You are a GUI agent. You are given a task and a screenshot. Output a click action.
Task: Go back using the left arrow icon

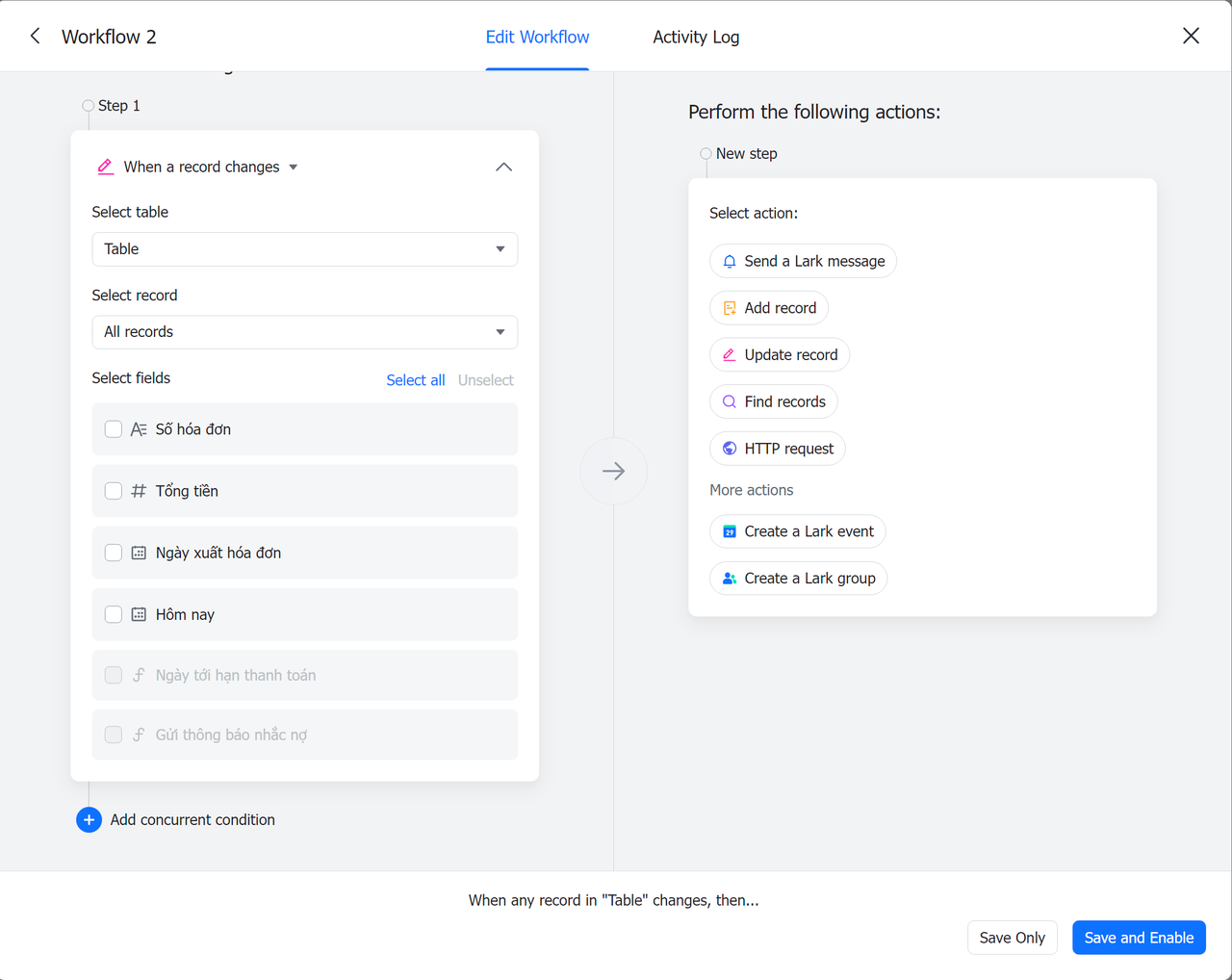click(x=36, y=37)
